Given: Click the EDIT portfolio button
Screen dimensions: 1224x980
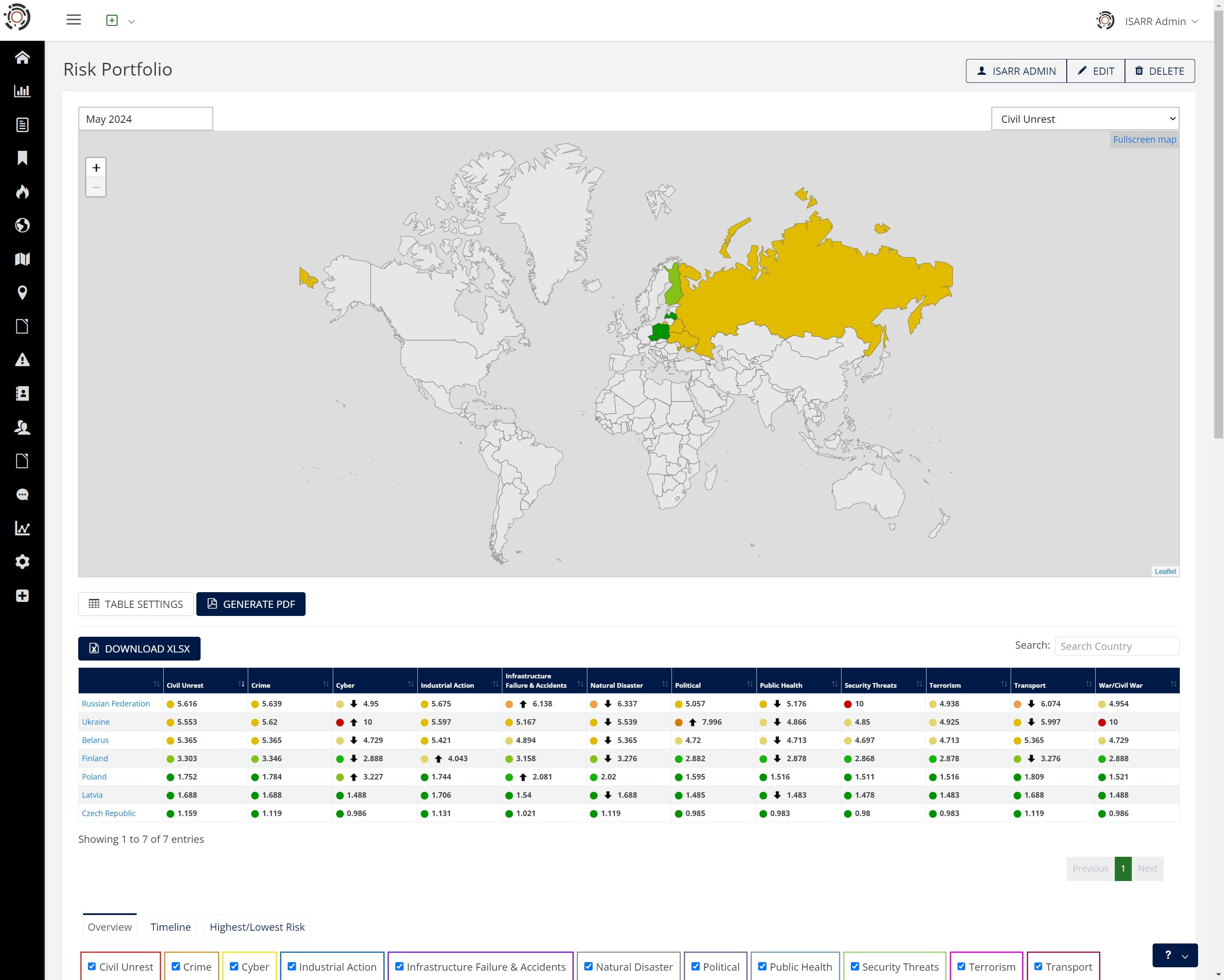Looking at the screenshot, I should [1096, 71].
